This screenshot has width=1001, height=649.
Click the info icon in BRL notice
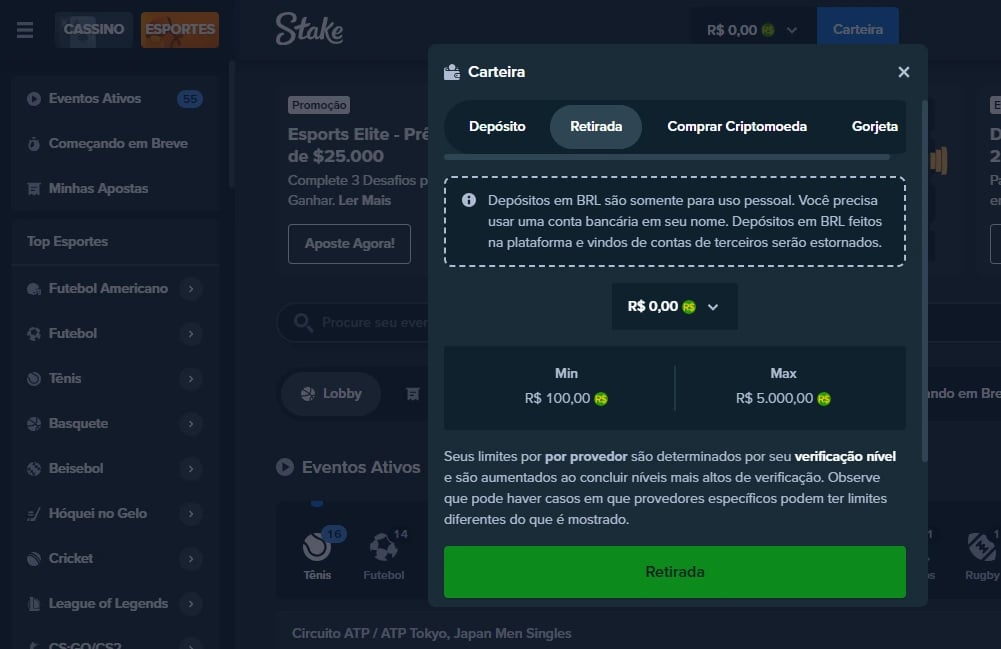coord(469,200)
